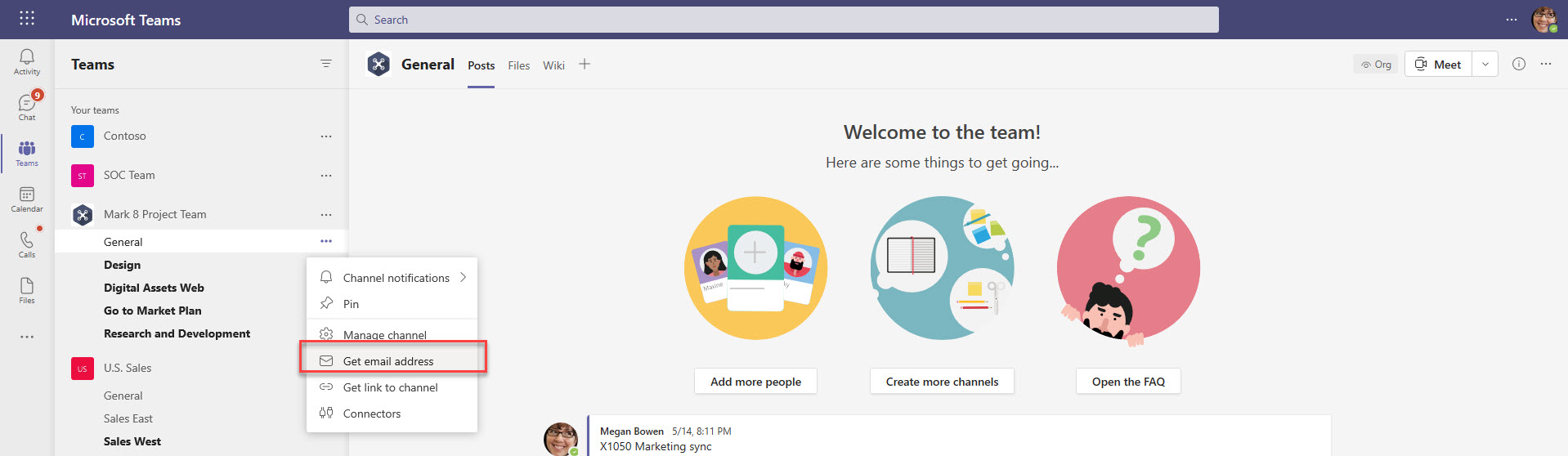This screenshot has height=456, width=1568.
Task: Switch to the Posts tab
Action: tap(481, 65)
